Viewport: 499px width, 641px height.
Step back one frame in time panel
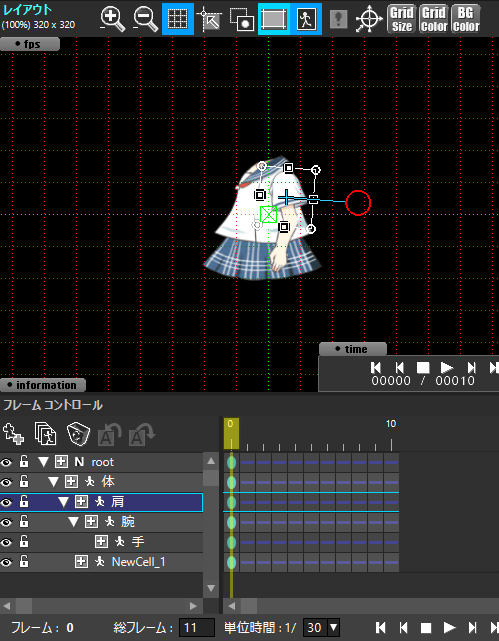click(399, 368)
